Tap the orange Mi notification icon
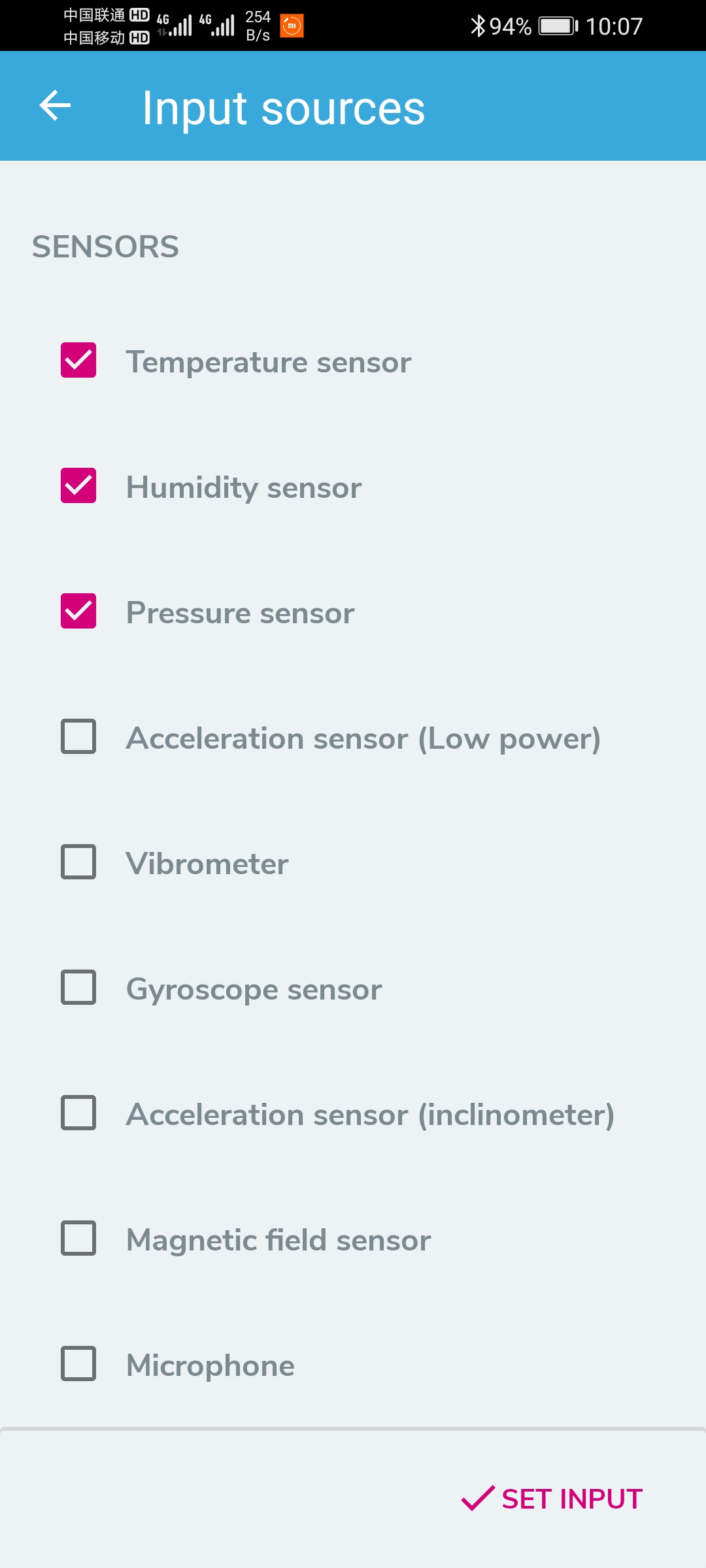This screenshot has width=706, height=1568. tap(292, 26)
